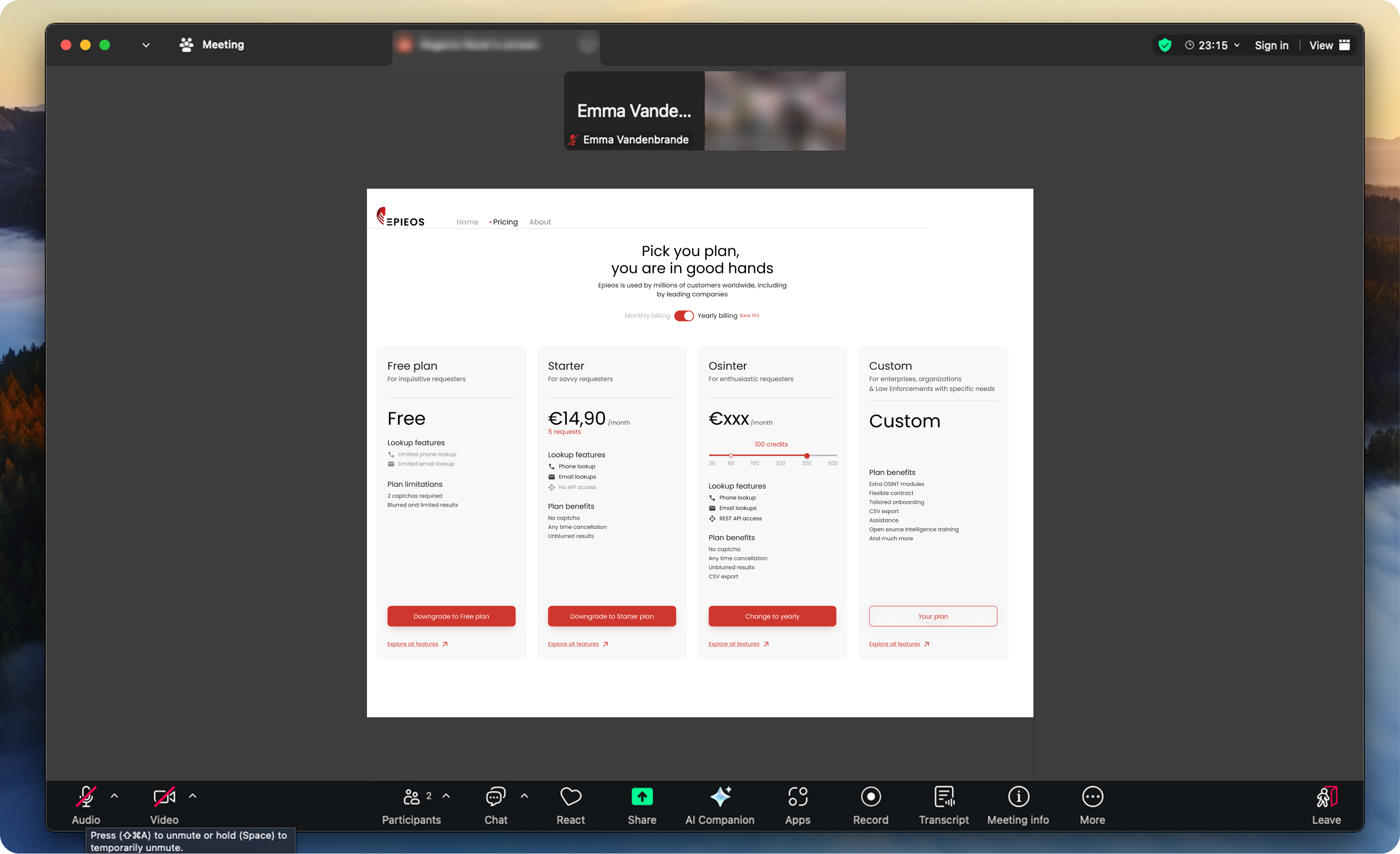Show Meeting info icon
Screen dimensions: 1400x854
[x=1018, y=797]
